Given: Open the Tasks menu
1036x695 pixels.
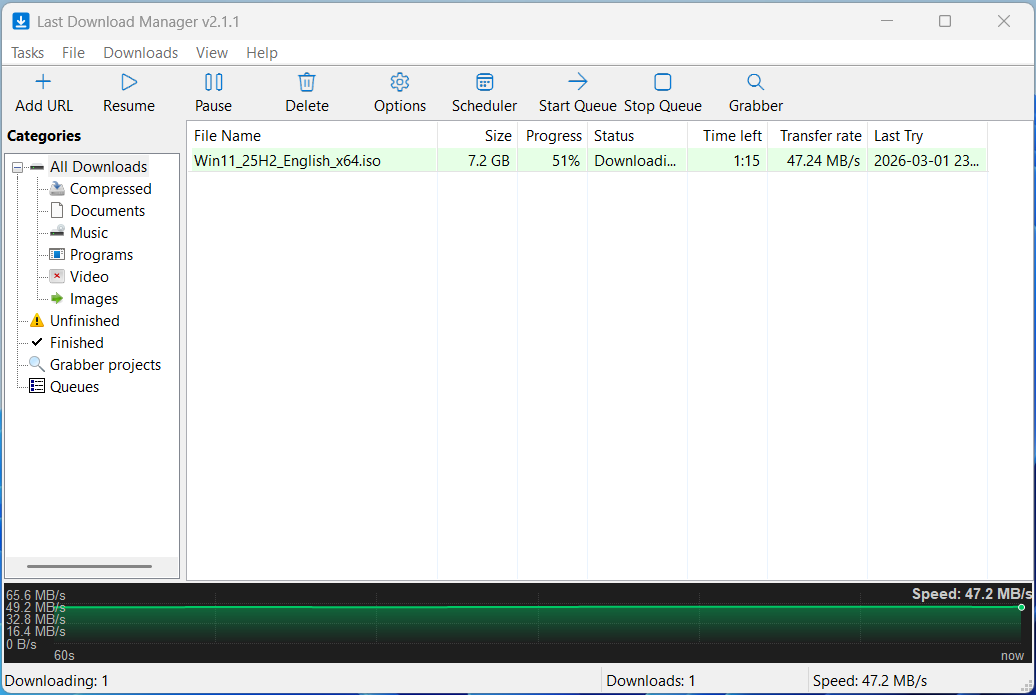Looking at the screenshot, I should (x=28, y=53).
